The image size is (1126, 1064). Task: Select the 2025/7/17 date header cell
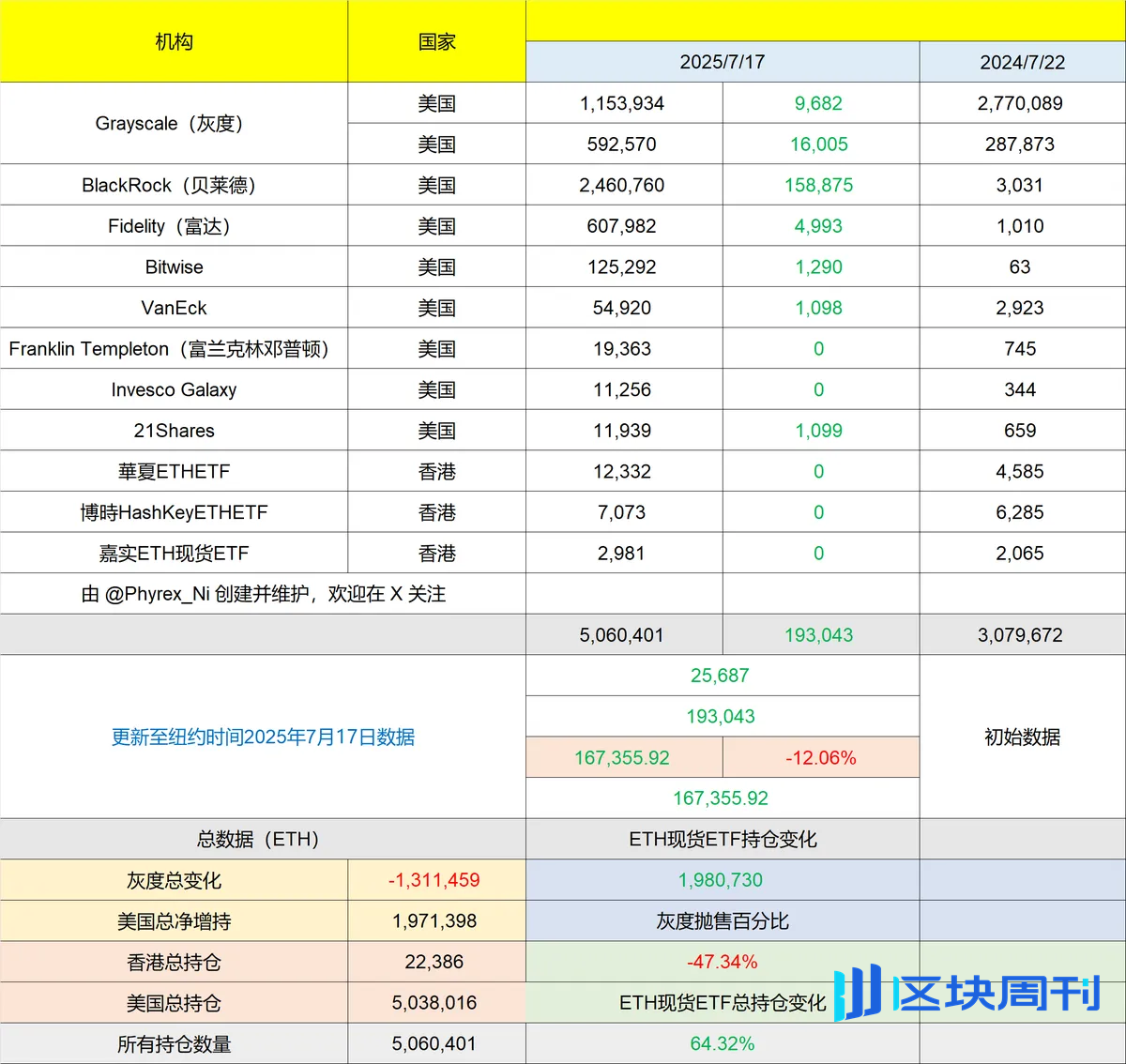coord(723,62)
